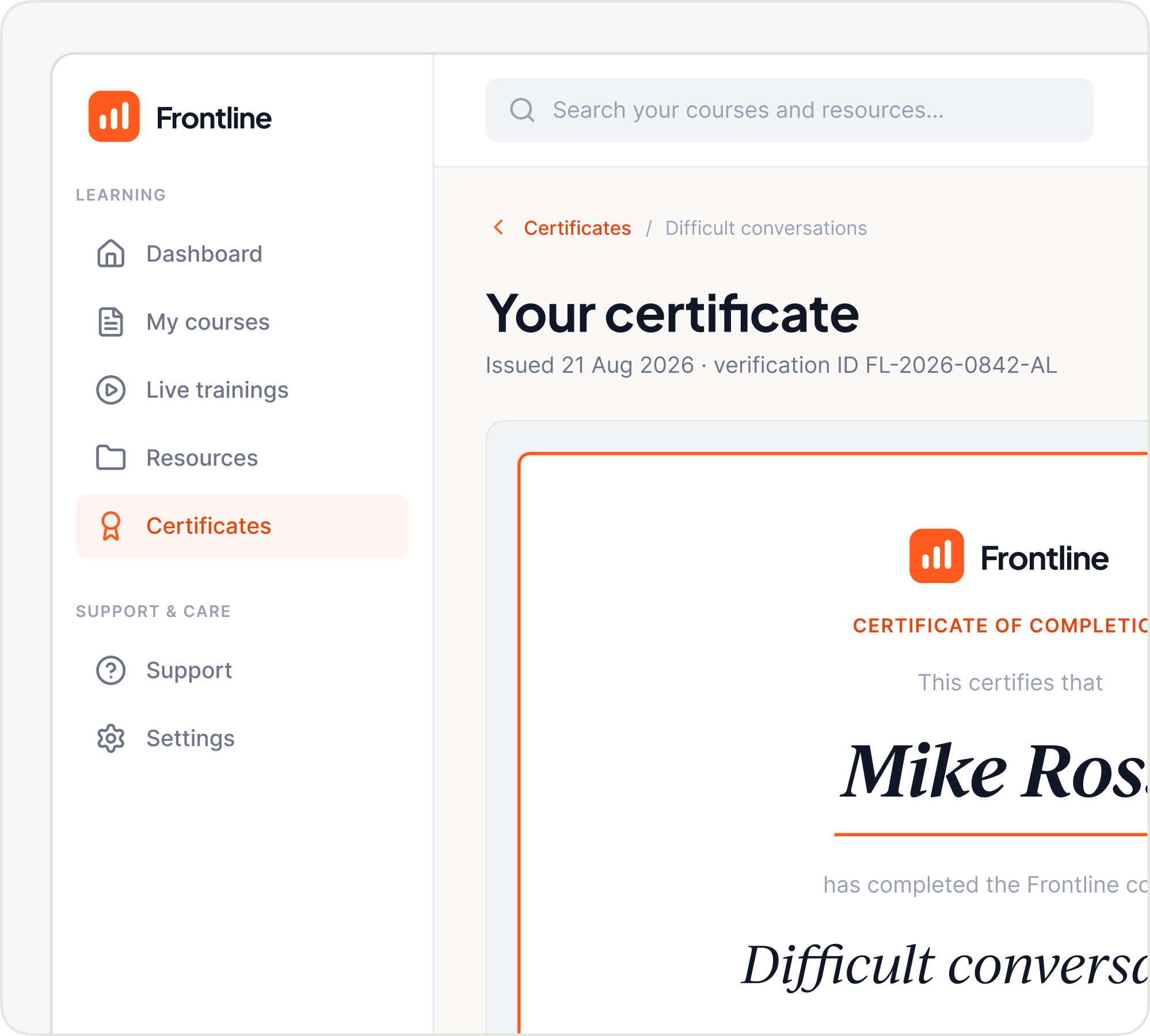Click the Resources folder icon
1150x1036 pixels.
(111, 458)
